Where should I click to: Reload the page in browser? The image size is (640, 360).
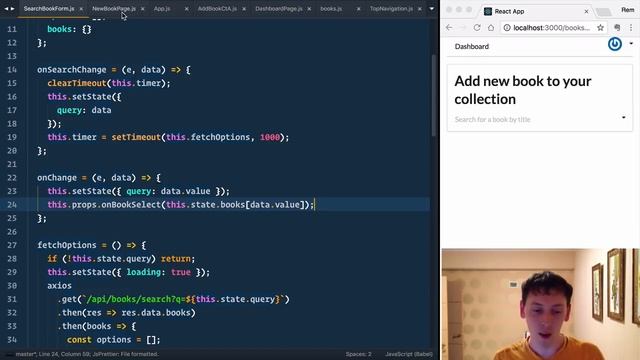point(477,27)
